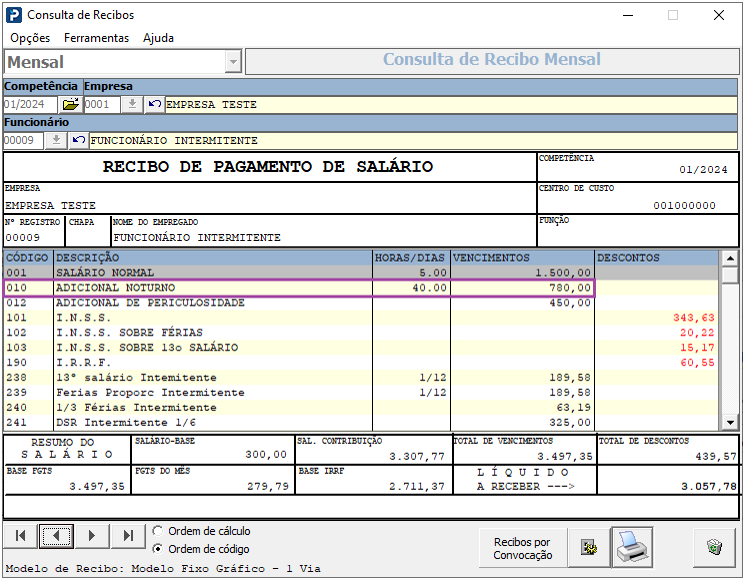
Task: Go to the next receipt record
Action: tap(91, 536)
